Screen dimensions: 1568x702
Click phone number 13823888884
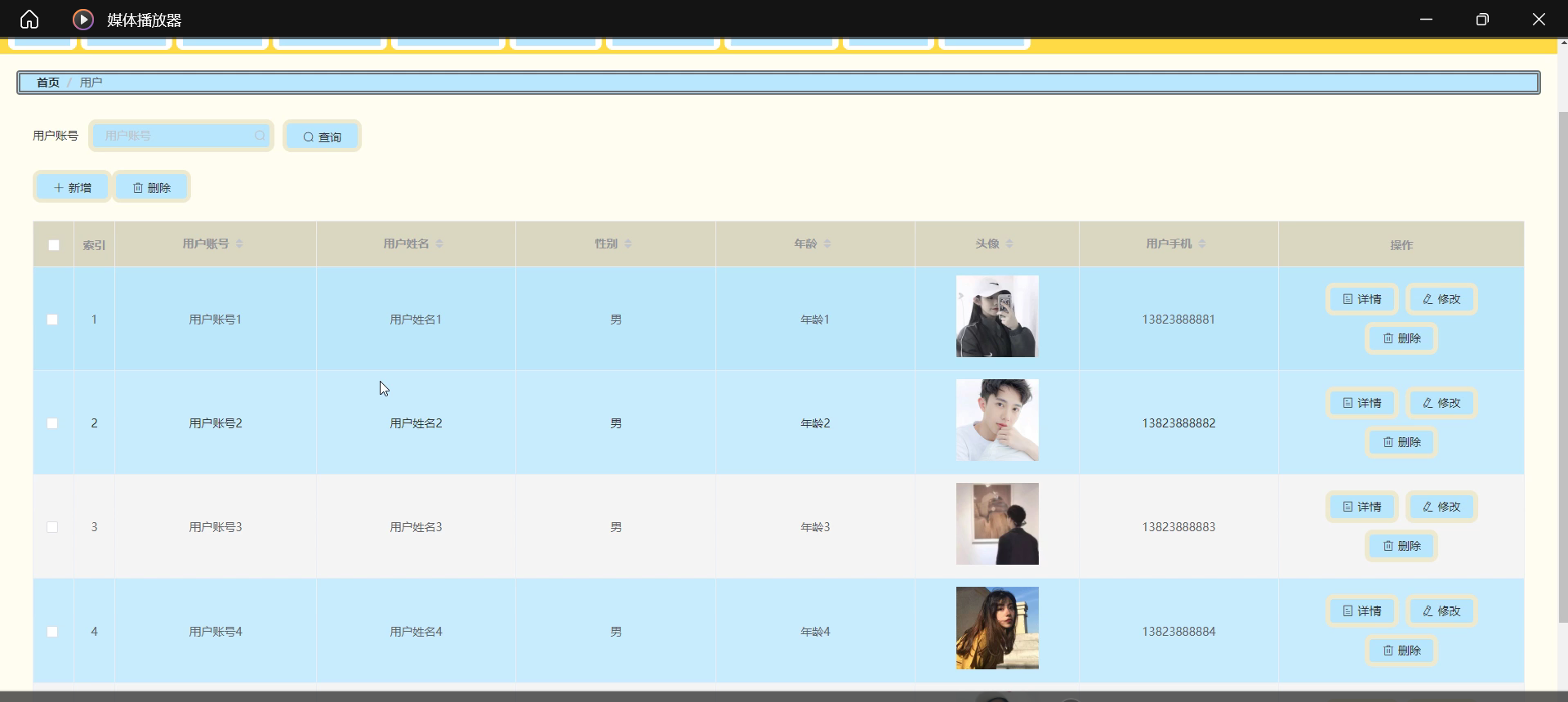tap(1178, 632)
